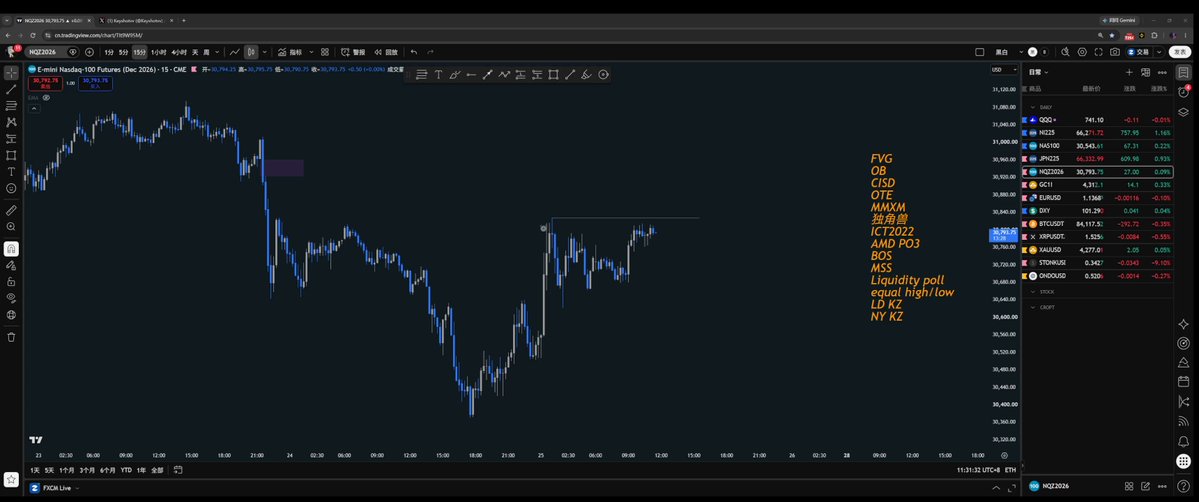The image size is (1199, 502).
Task: Open the object tree layers icon
Action: (1184, 112)
